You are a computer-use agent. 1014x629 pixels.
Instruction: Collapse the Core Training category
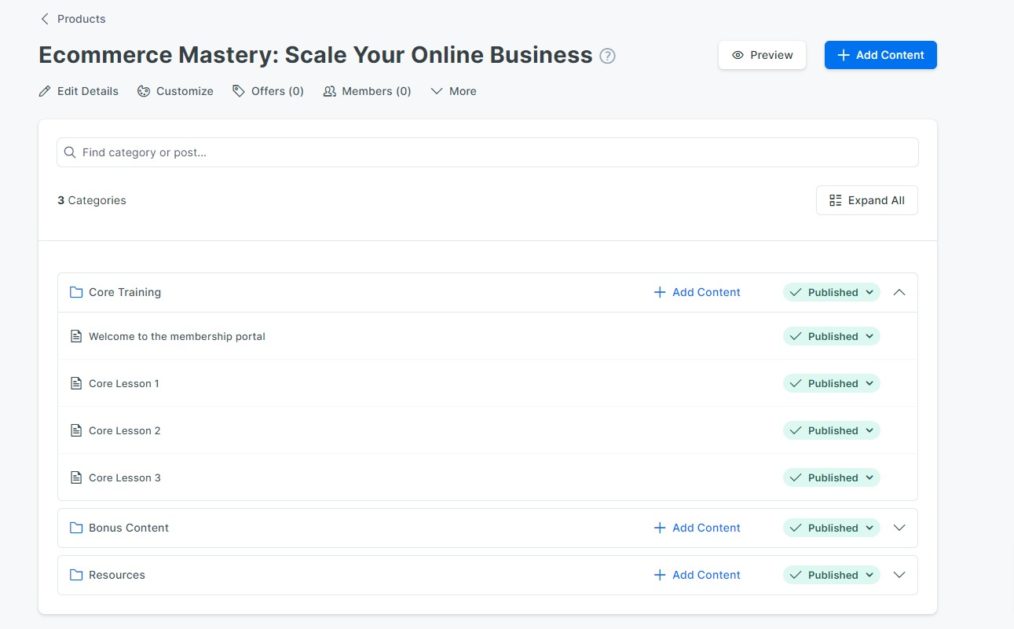coord(899,292)
